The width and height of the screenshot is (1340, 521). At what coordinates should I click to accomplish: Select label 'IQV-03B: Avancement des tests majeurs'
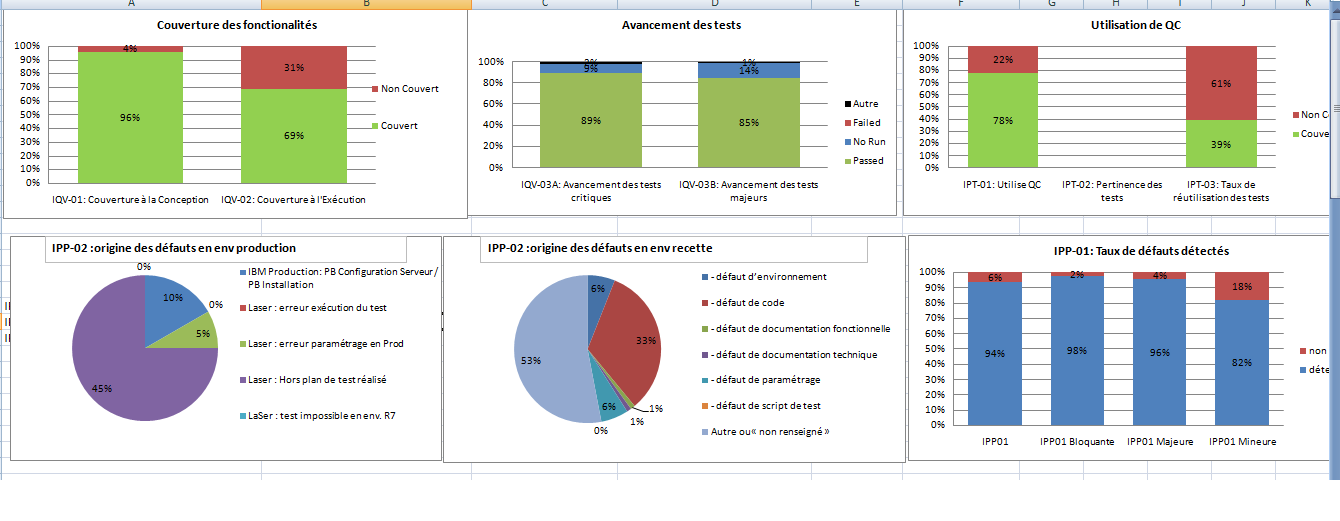coord(747,191)
